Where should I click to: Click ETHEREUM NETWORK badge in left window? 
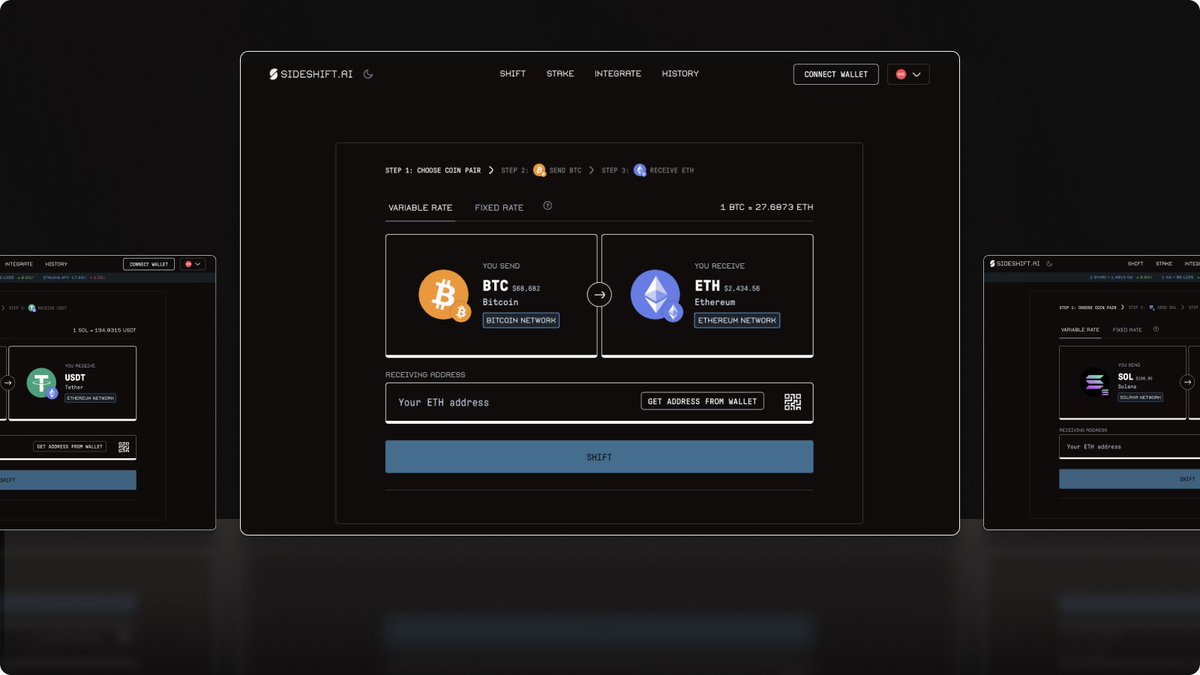pyautogui.click(x=91, y=398)
